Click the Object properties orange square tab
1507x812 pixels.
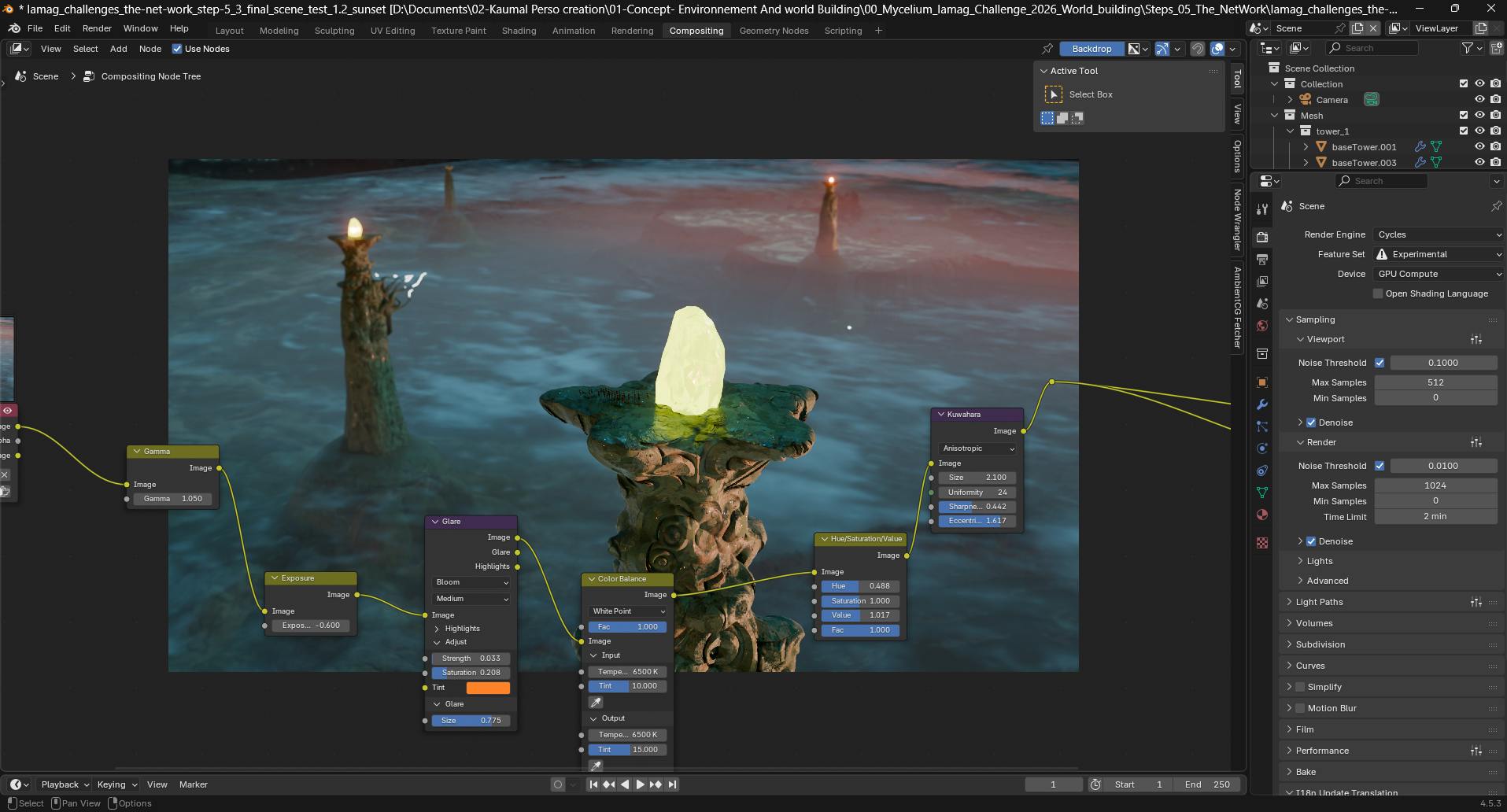click(1262, 382)
